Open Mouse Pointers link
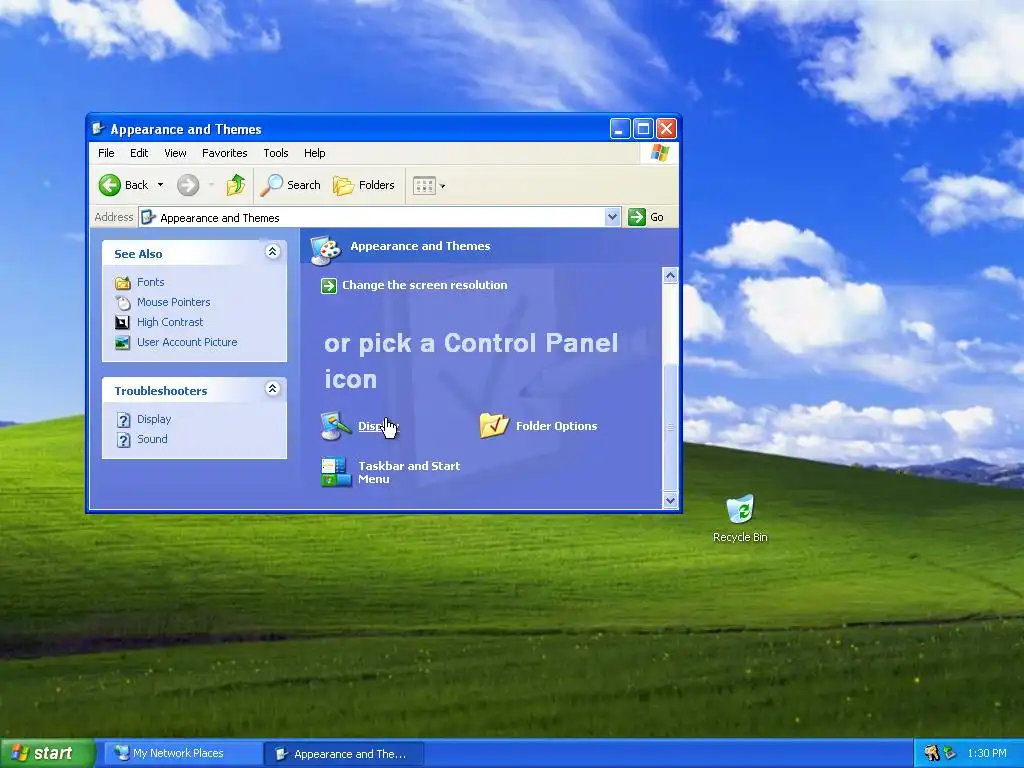 pos(174,302)
